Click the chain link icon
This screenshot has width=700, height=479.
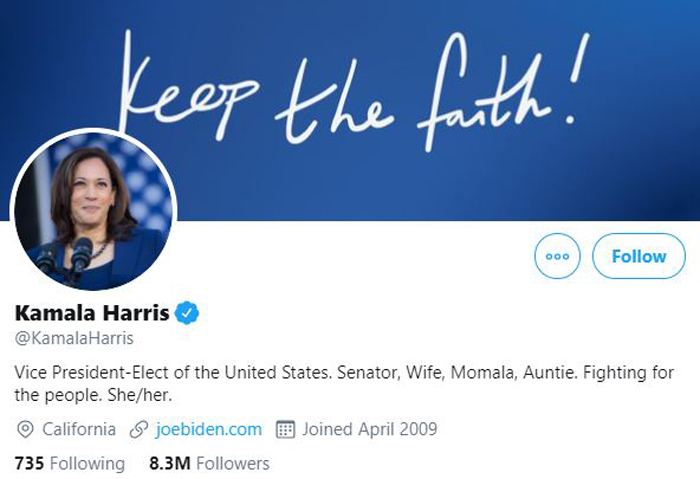(139, 429)
